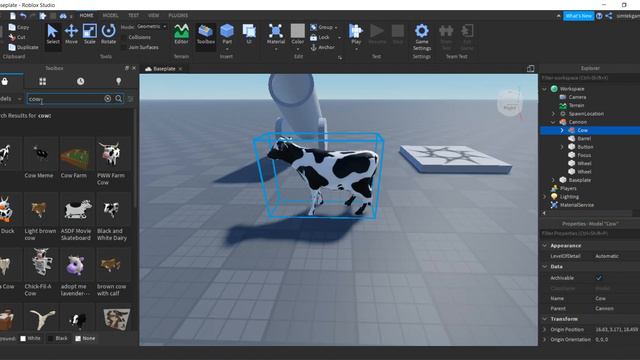Image resolution: width=640 pixels, height=360 pixels.
Task: Open the Recent tab in Toolbox
Action: pyautogui.click(x=80, y=81)
